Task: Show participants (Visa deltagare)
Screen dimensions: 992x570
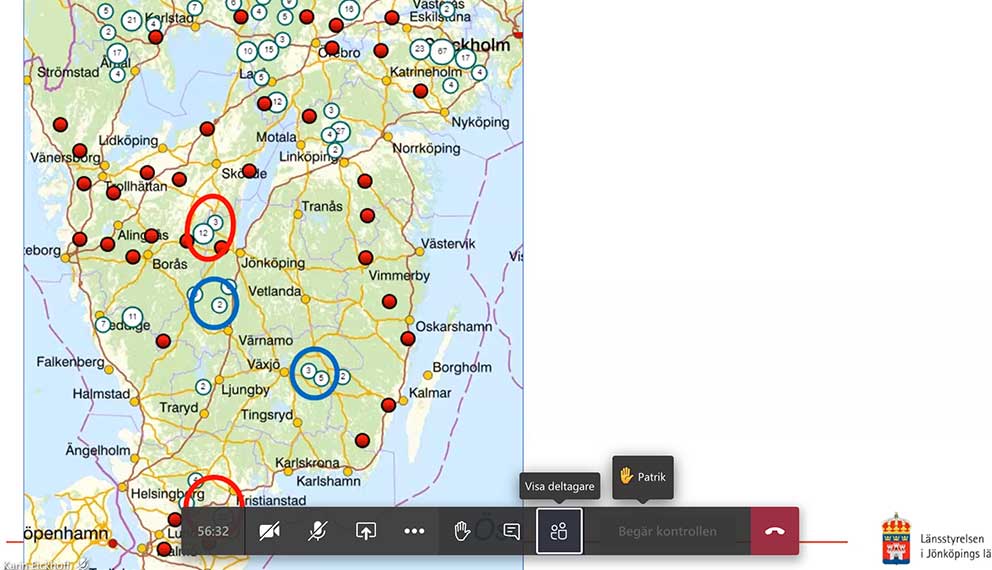Action: click(x=559, y=531)
